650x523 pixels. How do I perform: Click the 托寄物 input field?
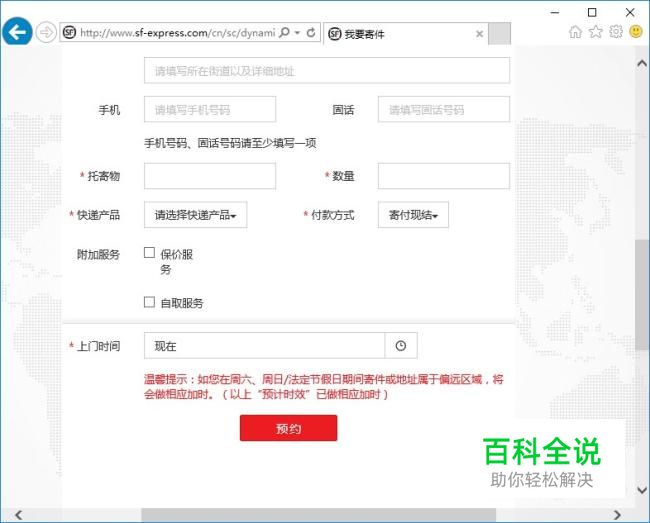pos(210,176)
